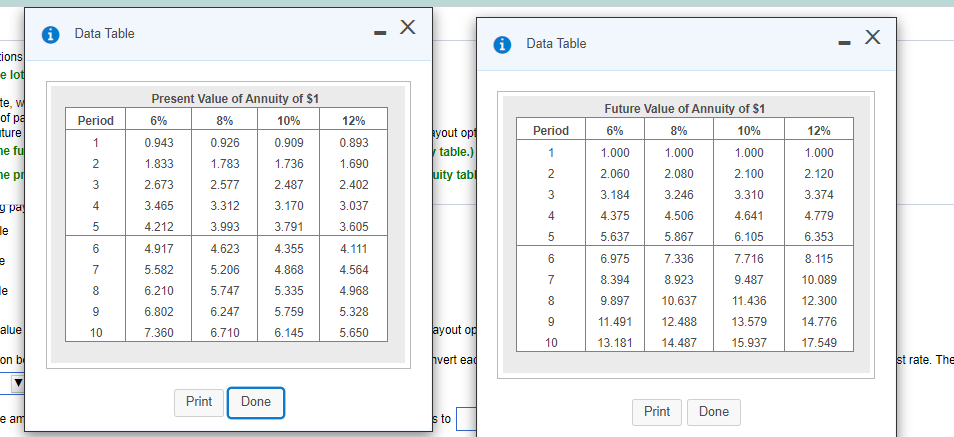Click the 6% header in Present Value table
954x437 pixels.
point(159,121)
